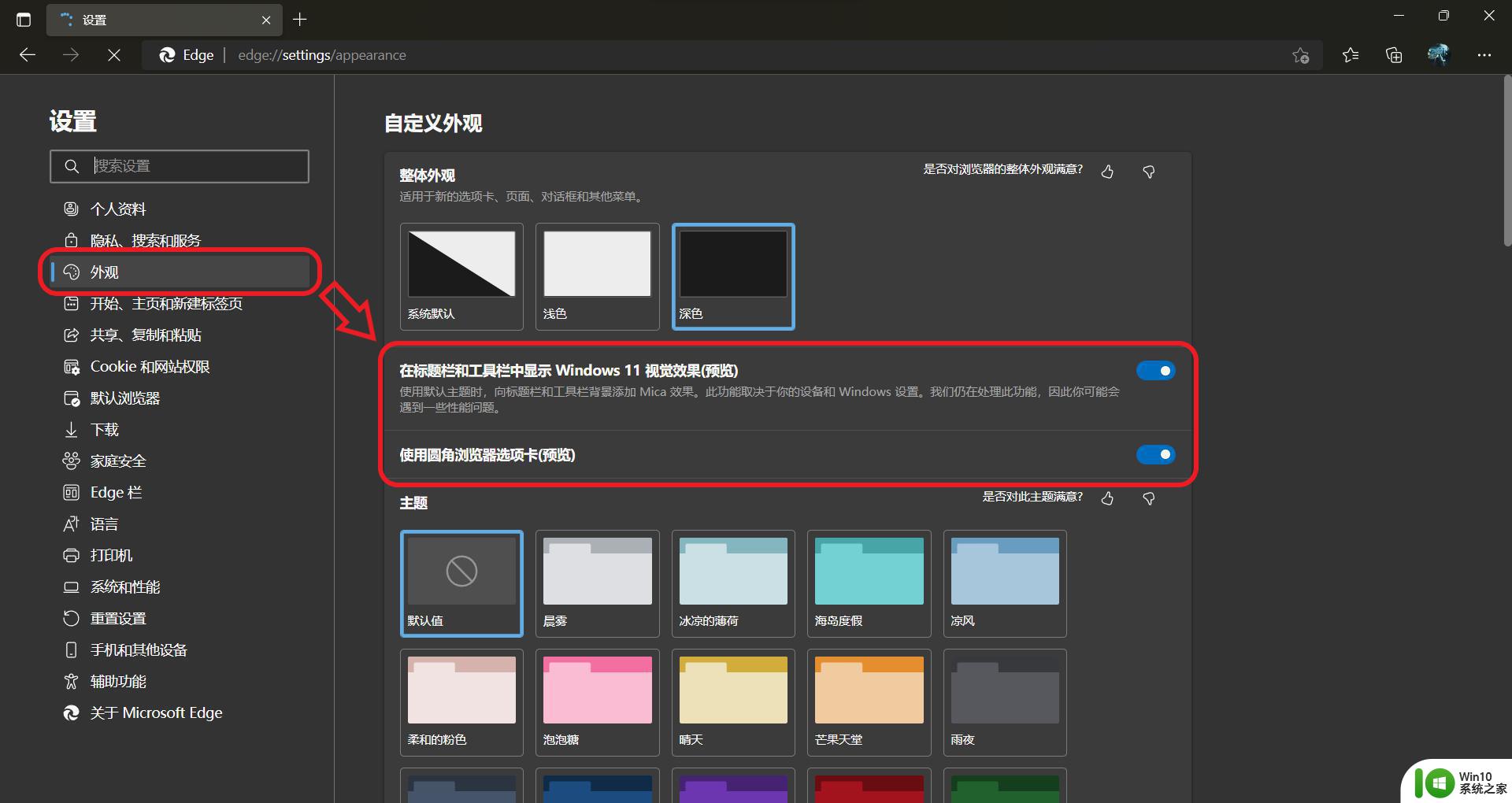Open 个人资料 settings
This screenshot has height=803, width=1512.
[x=180, y=209]
